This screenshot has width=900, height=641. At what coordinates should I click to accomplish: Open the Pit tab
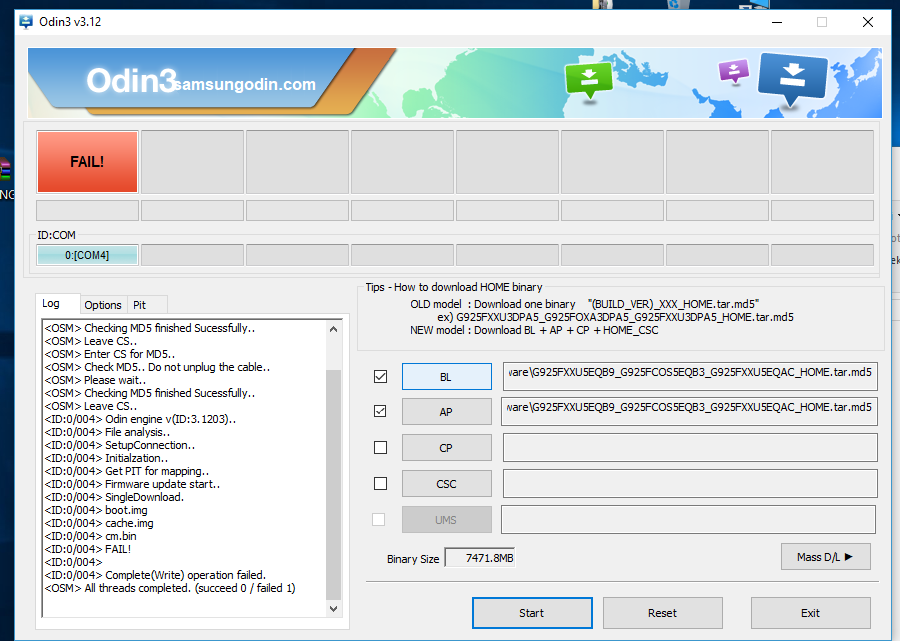(x=139, y=305)
